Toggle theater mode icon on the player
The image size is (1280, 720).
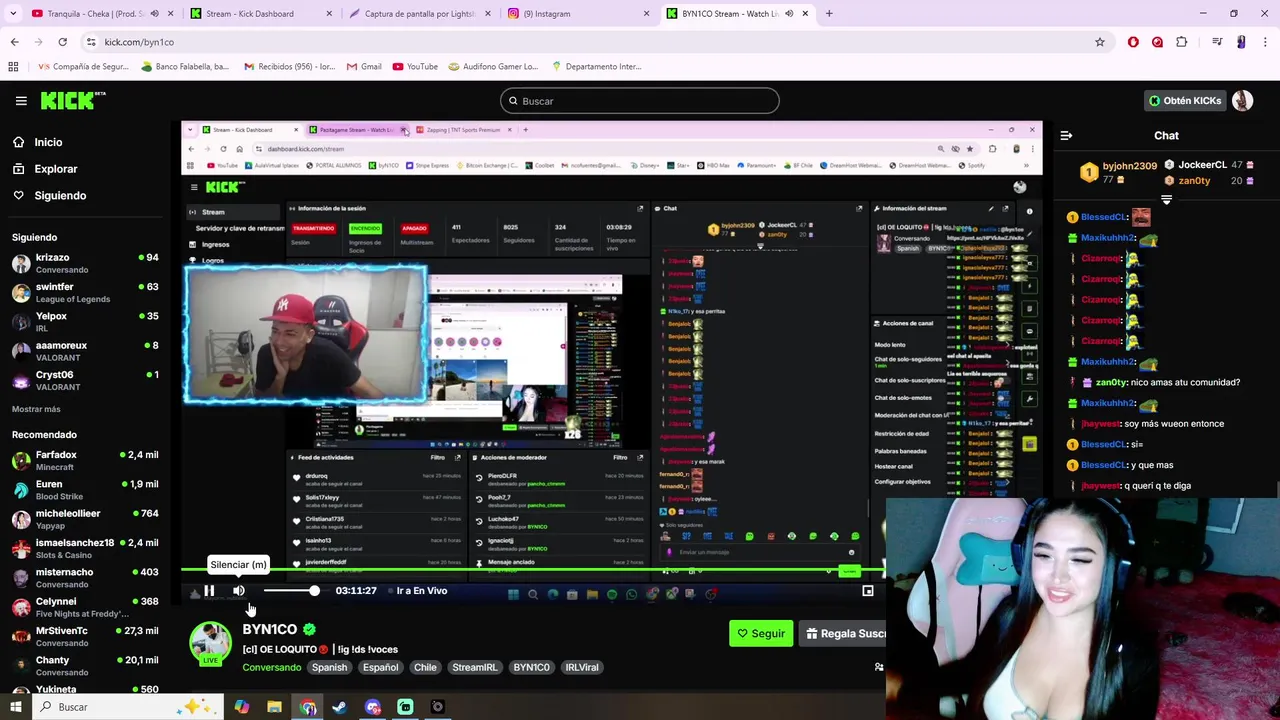[868, 591]
